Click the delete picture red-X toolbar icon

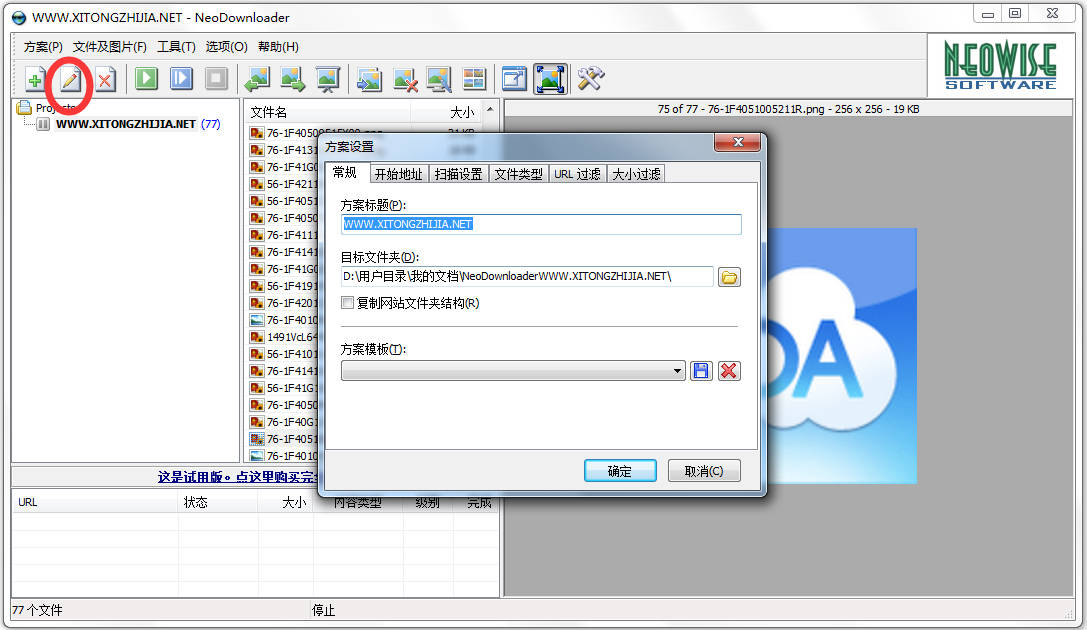(404, 79)
